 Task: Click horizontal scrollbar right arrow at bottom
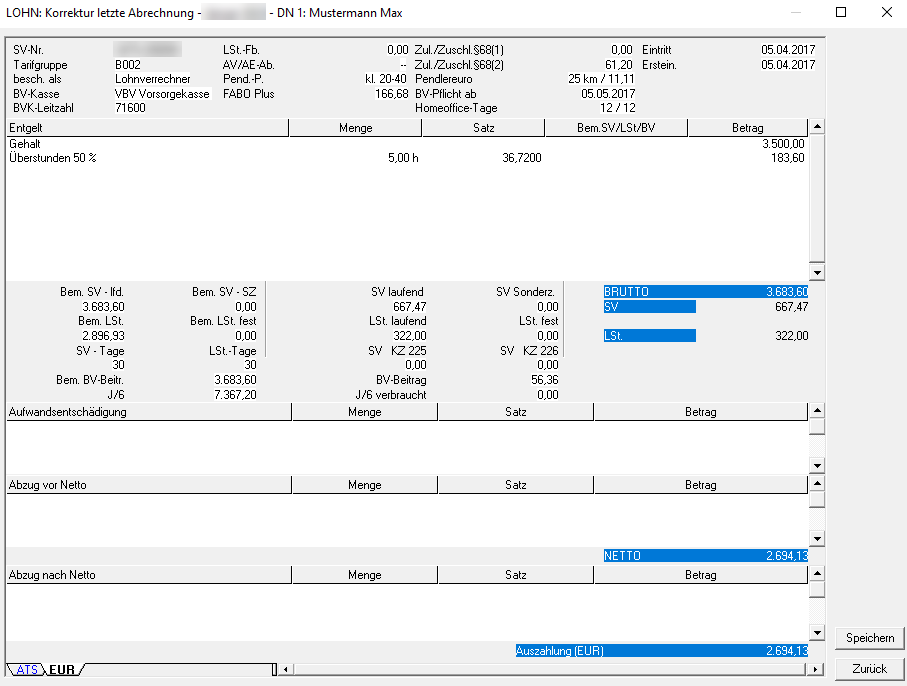[817, 670]
